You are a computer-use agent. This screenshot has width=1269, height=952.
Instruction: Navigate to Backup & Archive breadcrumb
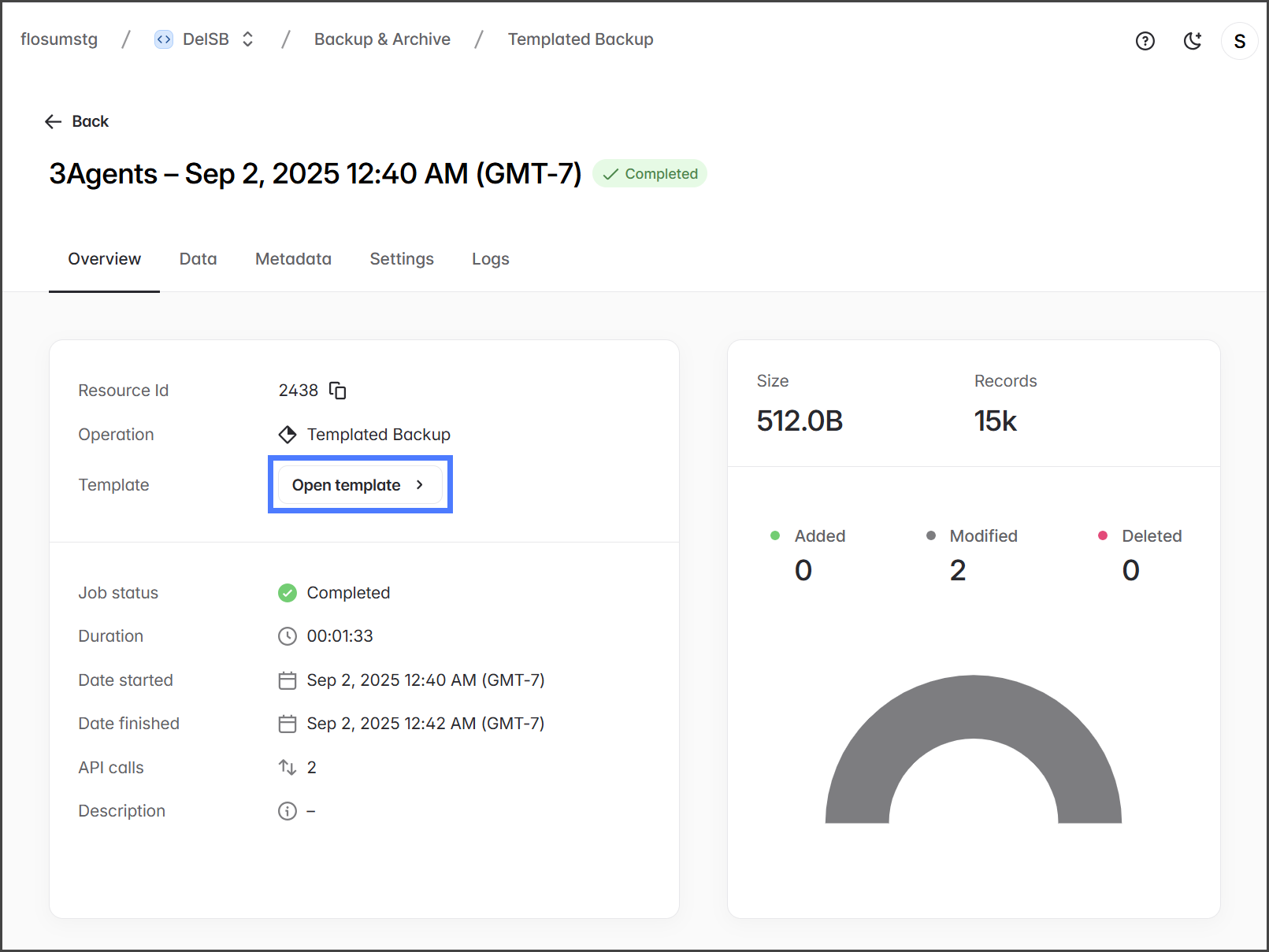pyautogui.click(x=382, y=39)
